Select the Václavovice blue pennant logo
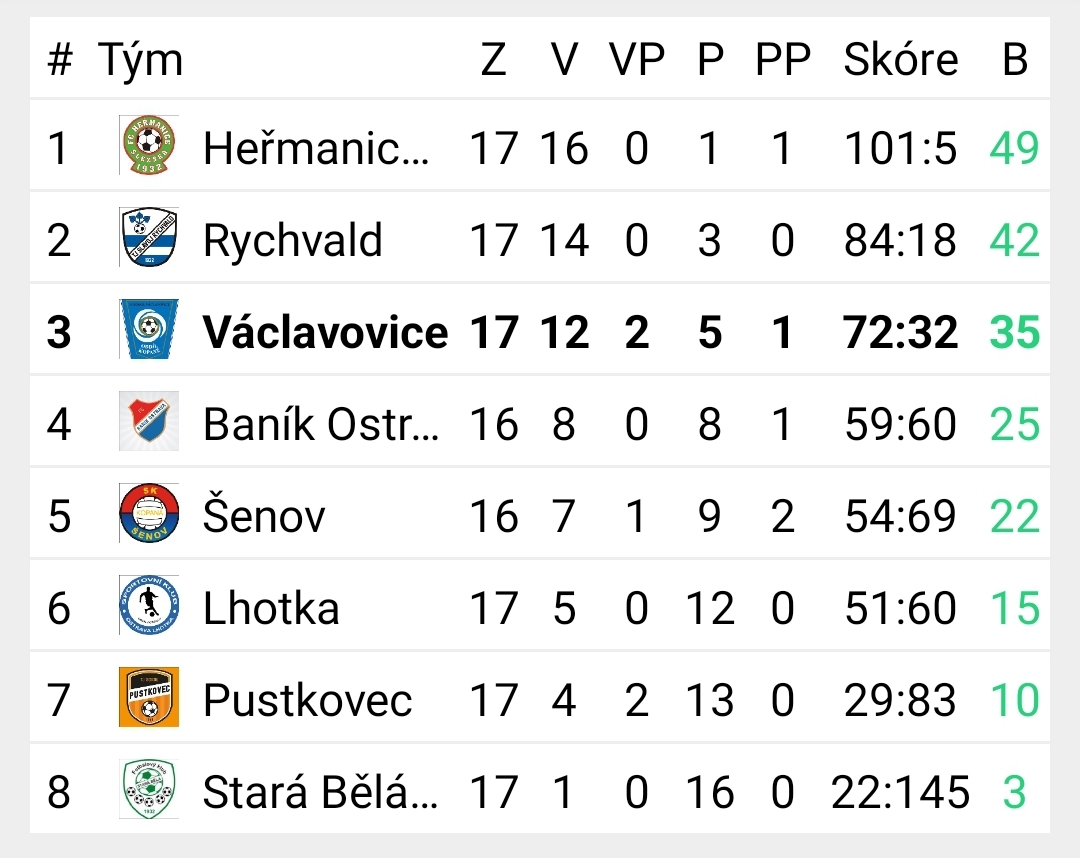 [149, 329]
